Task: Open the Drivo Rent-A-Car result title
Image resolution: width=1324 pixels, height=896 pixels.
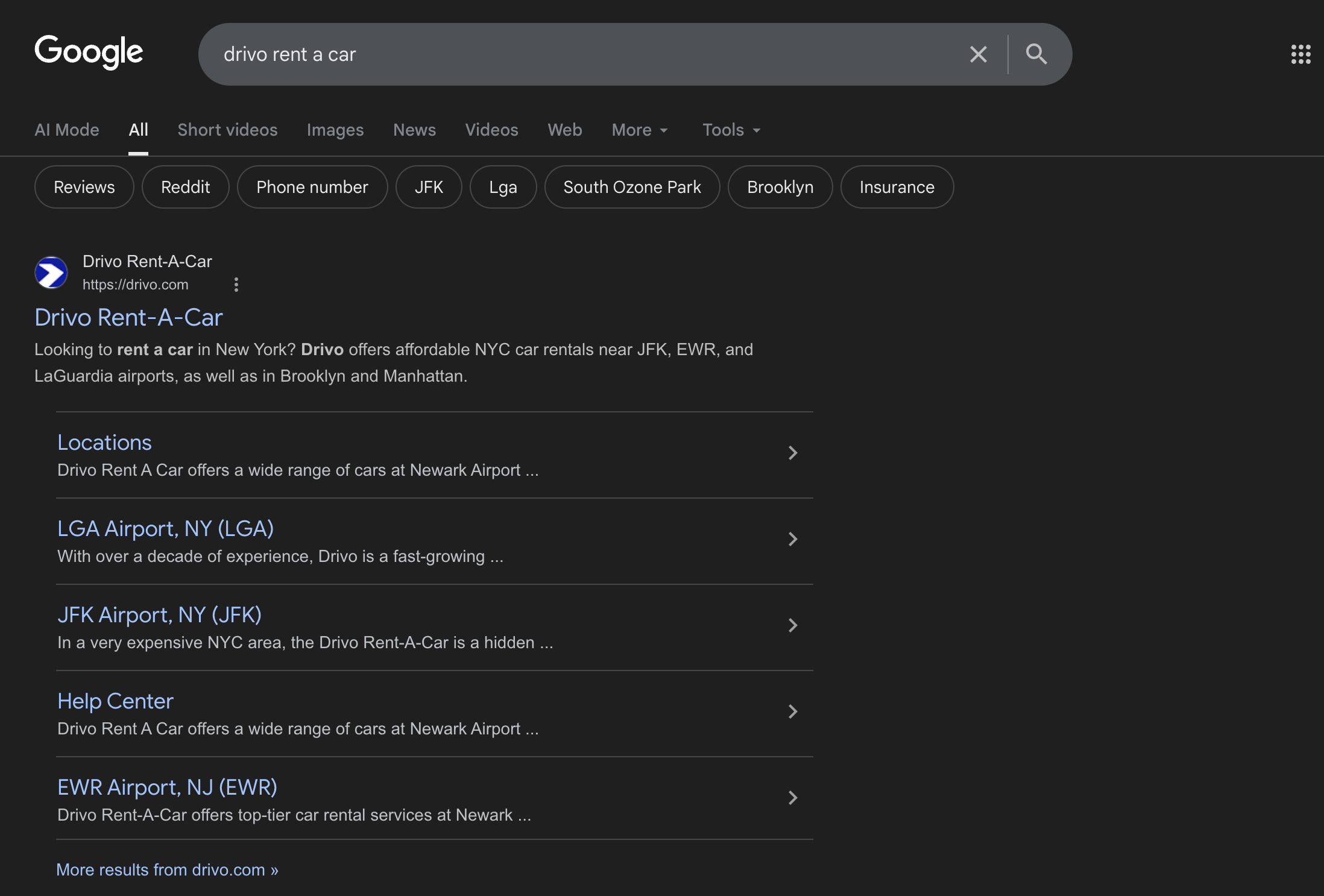Action: (x=128, y=317)
